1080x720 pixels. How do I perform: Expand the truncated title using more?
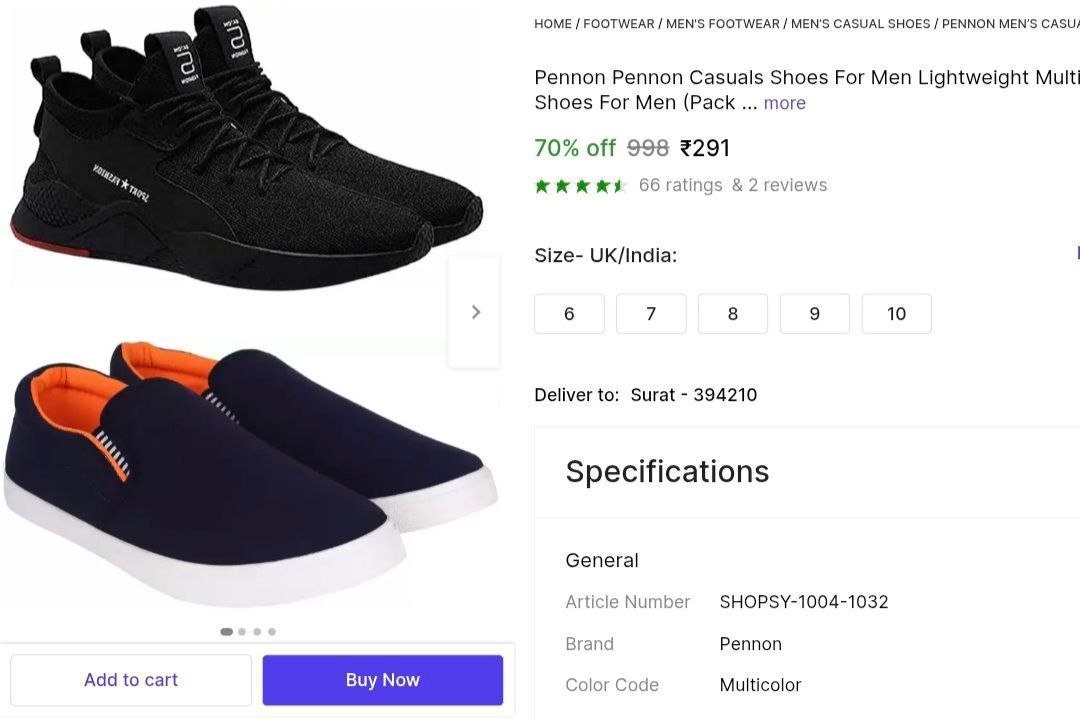pos(784,103)
